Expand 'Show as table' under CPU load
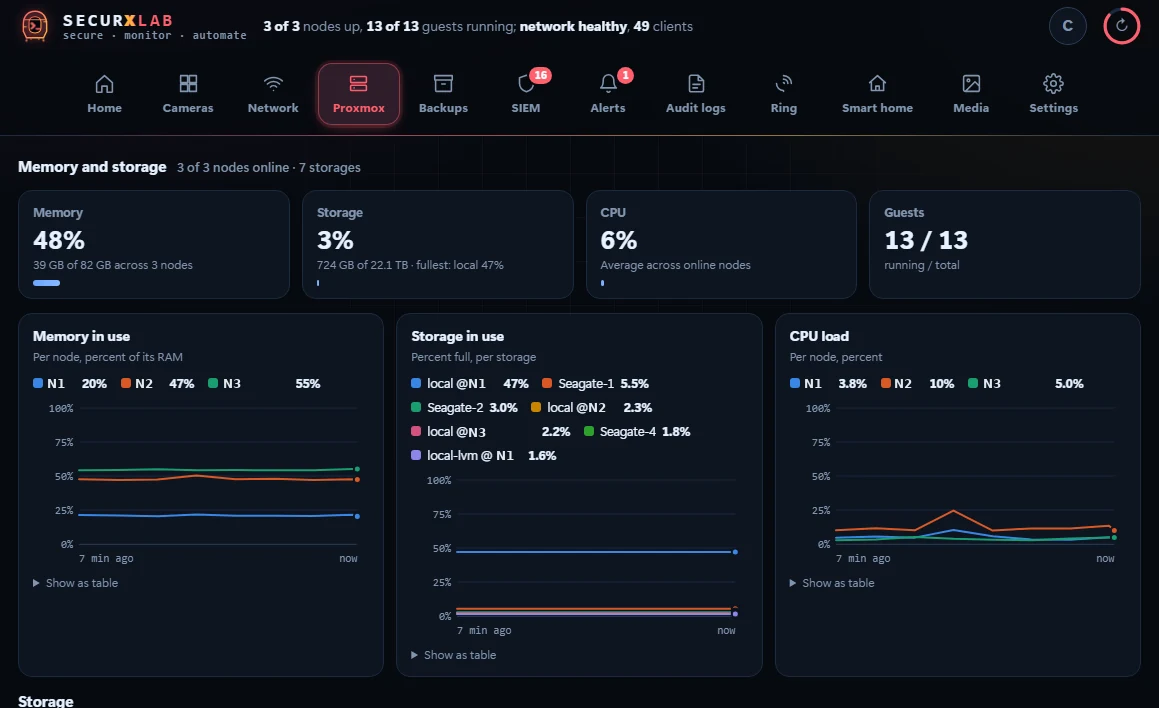This screenshot has width=1159, height=708. (x=832, y=583)
